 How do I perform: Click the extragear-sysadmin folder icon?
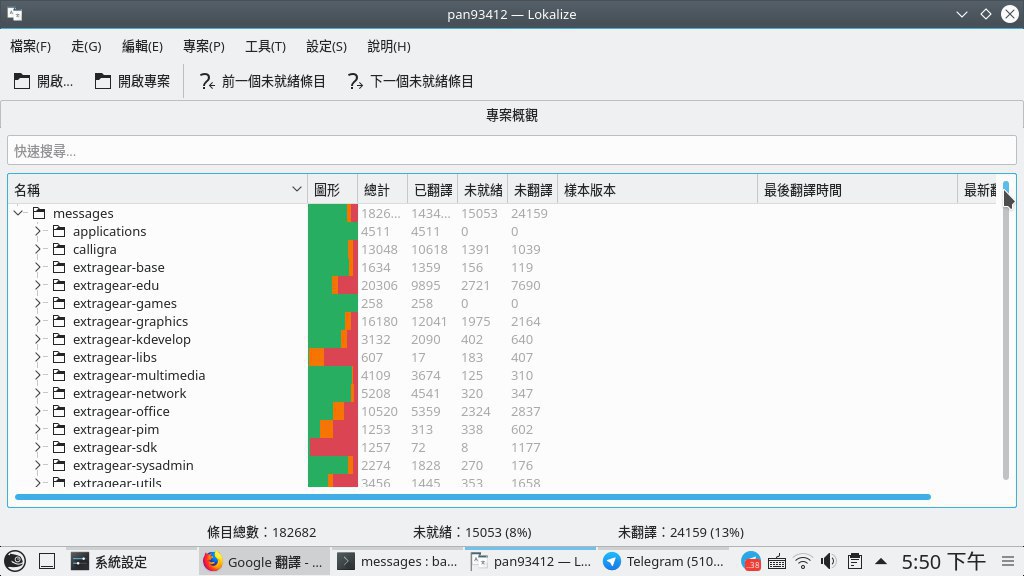pyautogui.click(x=59, y=465)
